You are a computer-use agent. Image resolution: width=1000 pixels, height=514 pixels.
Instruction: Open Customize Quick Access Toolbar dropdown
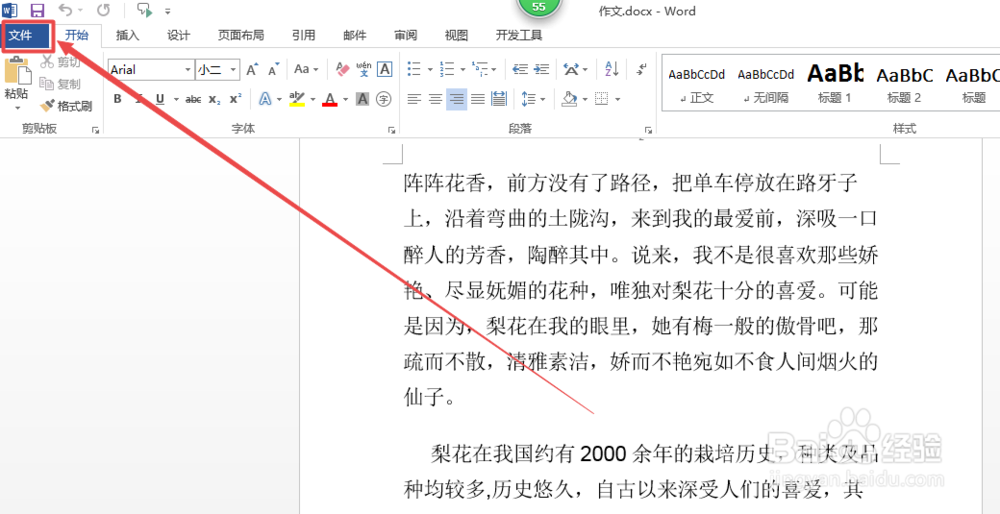pos(168,11)
